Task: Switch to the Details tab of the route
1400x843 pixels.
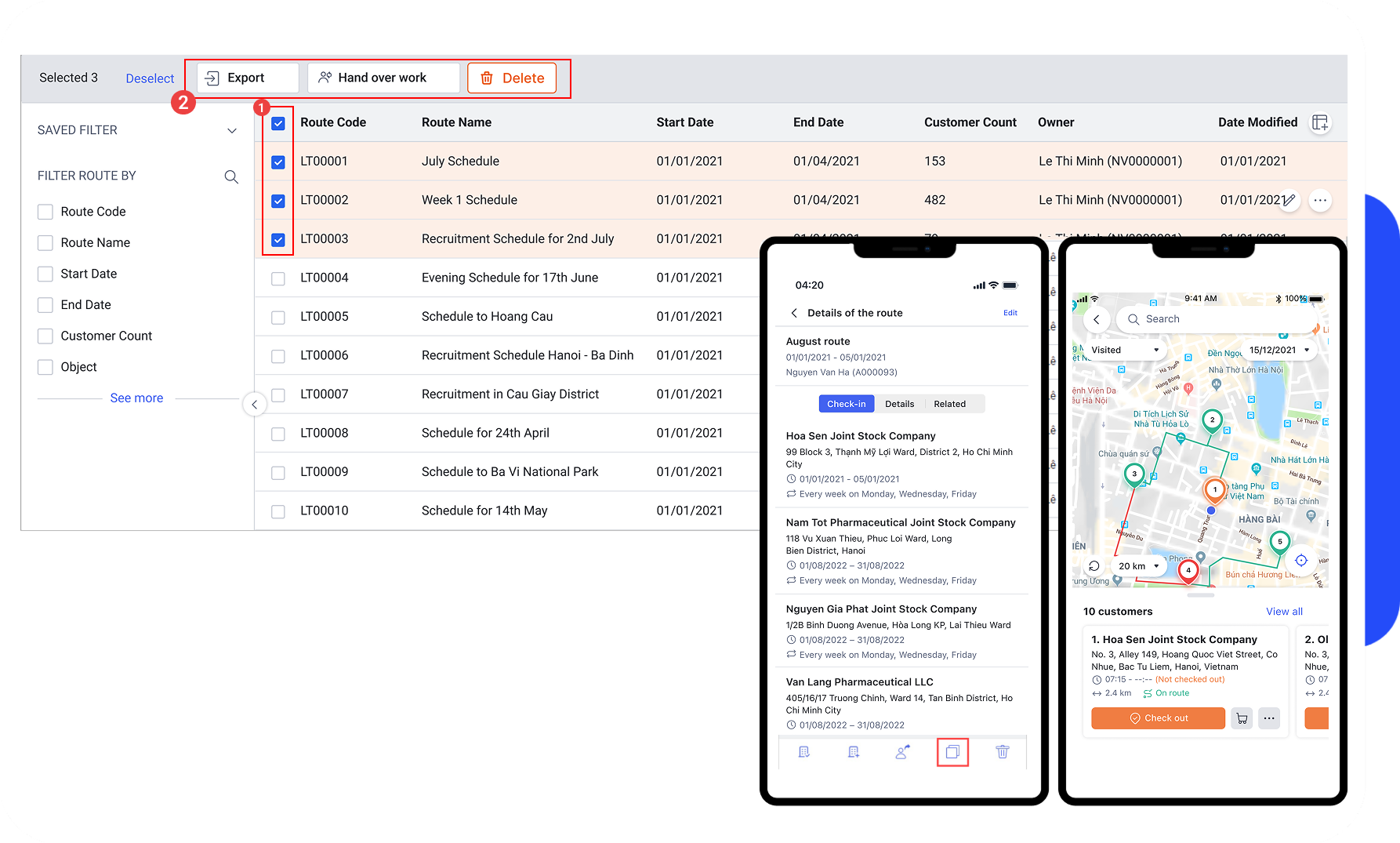Action: click(899, 403)
